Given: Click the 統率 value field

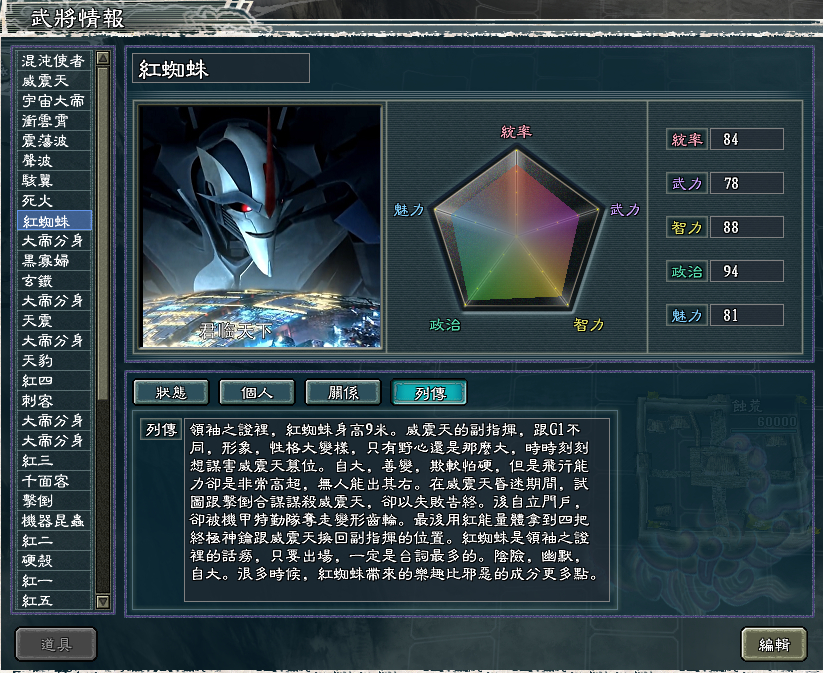Looking at the screenshot, I should (746, 139).
